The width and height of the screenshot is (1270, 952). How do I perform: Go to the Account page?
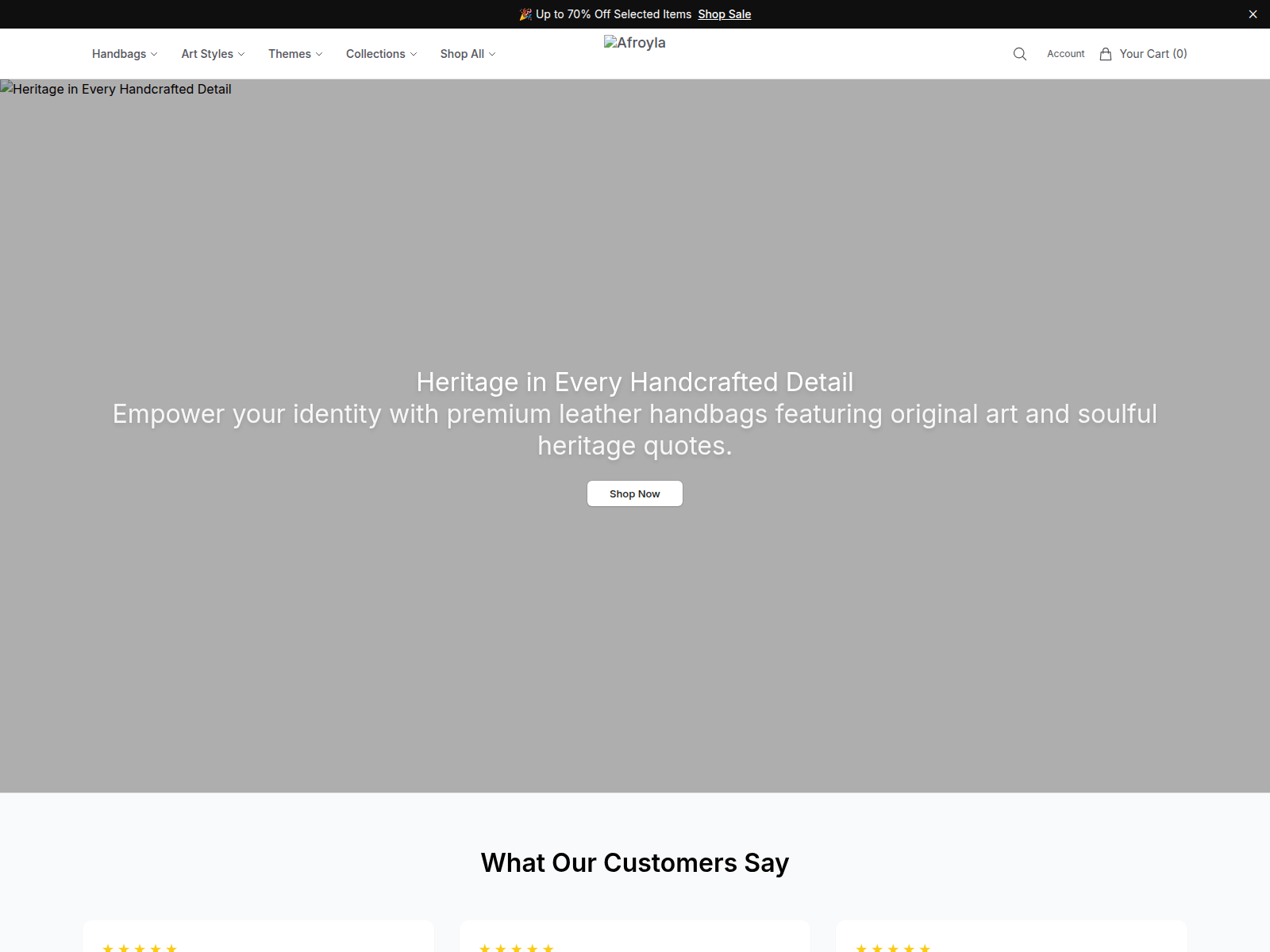(1065, 54)
